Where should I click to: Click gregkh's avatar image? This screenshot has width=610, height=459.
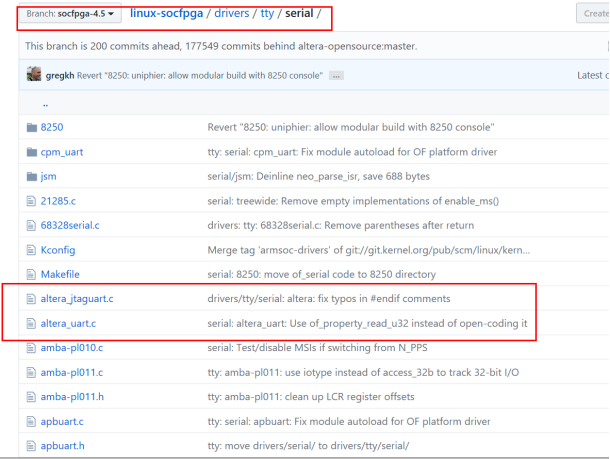click(34, 74)
